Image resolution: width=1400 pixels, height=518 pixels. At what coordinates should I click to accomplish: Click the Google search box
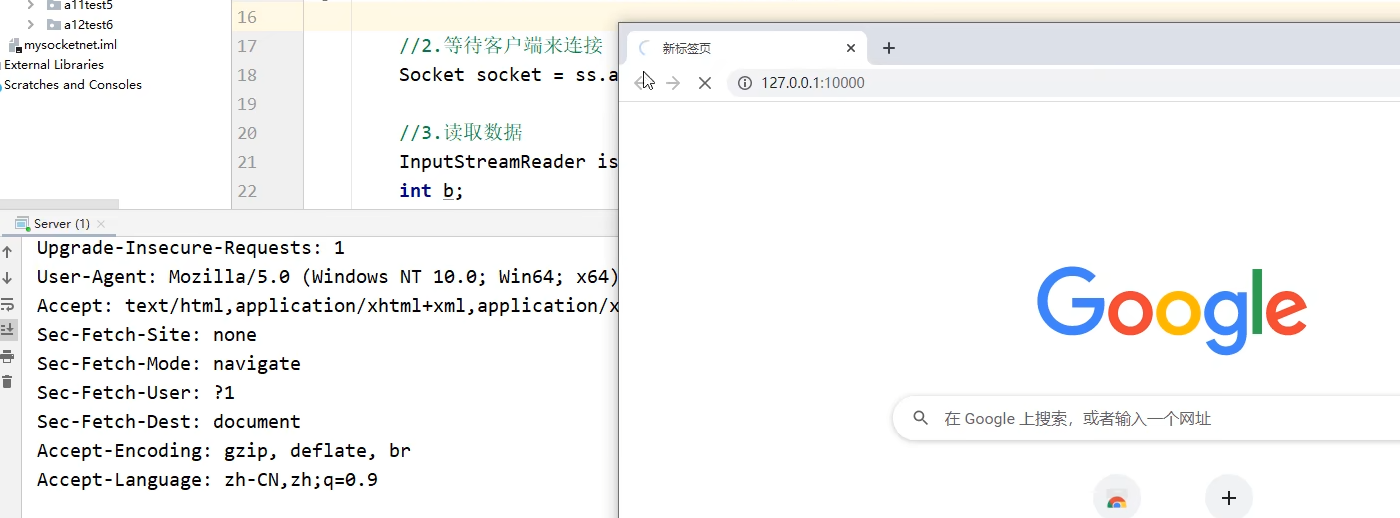click(1146, 418)
